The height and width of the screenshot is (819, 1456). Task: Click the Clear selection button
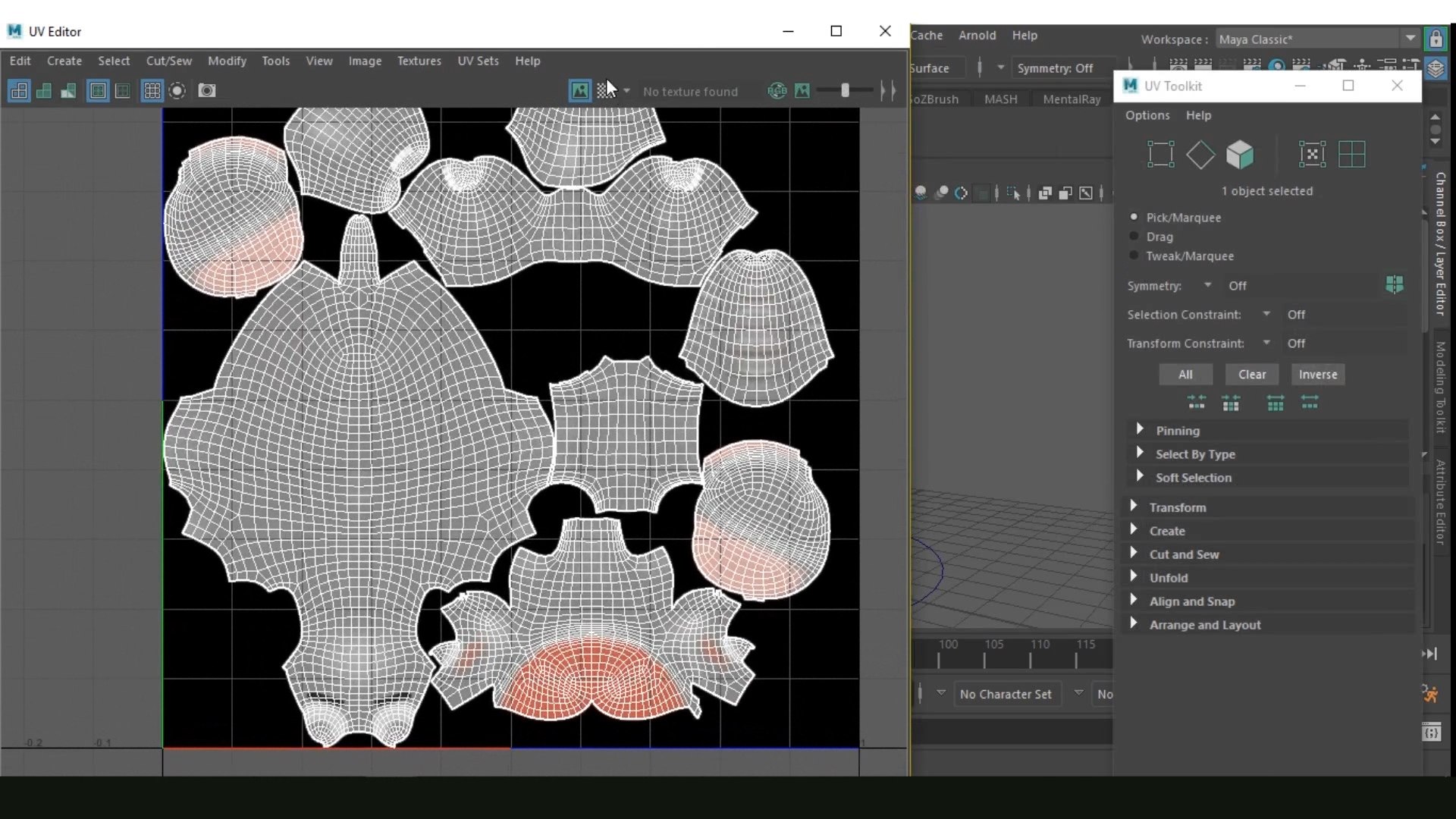click(x=1252, y=375)
